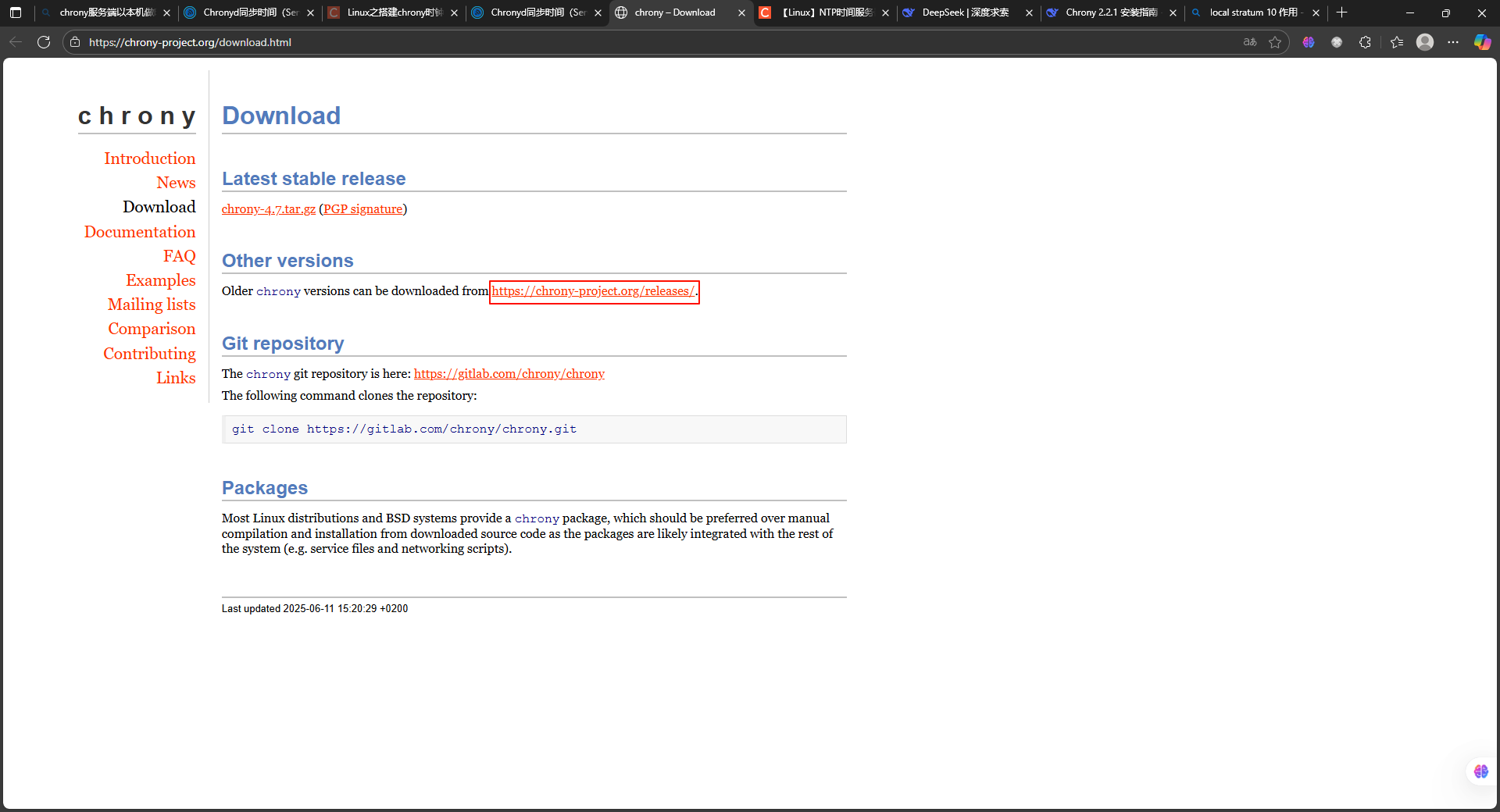Open the Introduction link in the sidebar
1500x812 pixels.
point(150,158)
